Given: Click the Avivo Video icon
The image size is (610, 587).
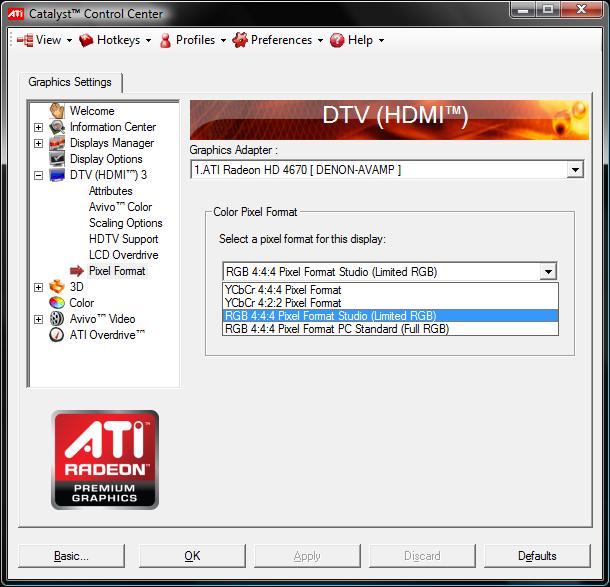Looking at the screenshot, I should [x=57, y=319].
